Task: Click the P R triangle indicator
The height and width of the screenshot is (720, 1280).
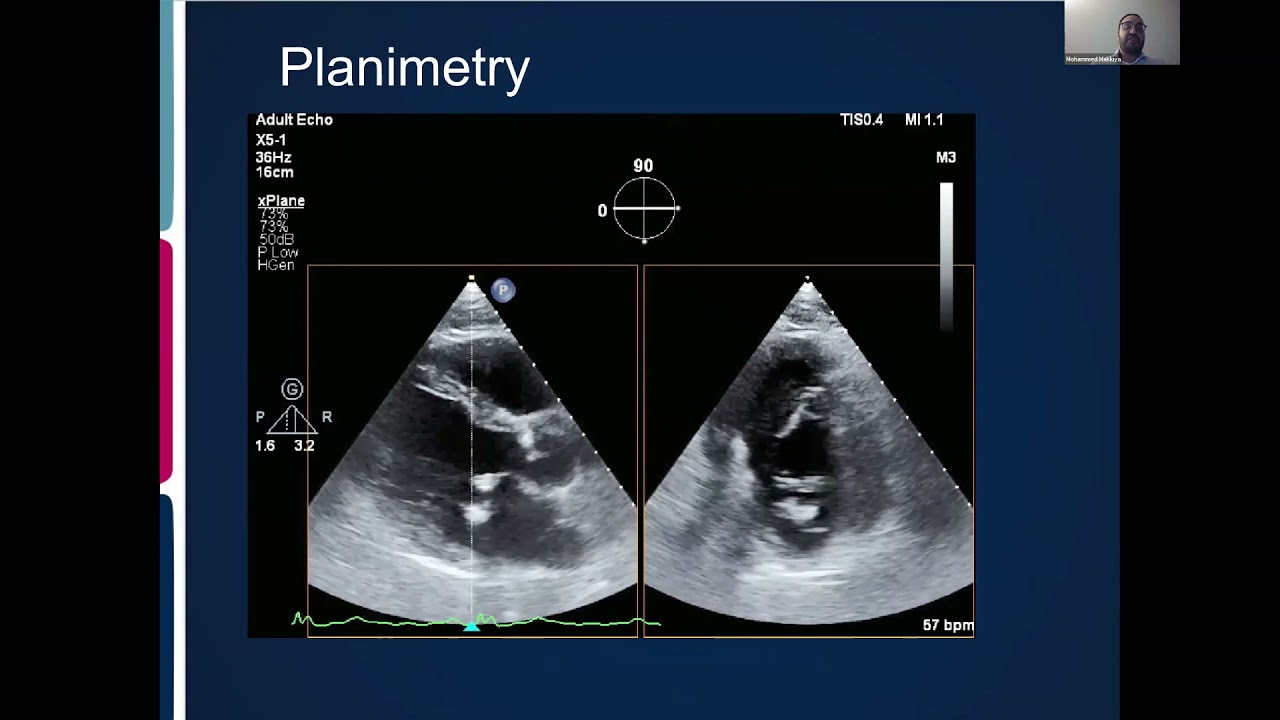Action: pos(292,419)
